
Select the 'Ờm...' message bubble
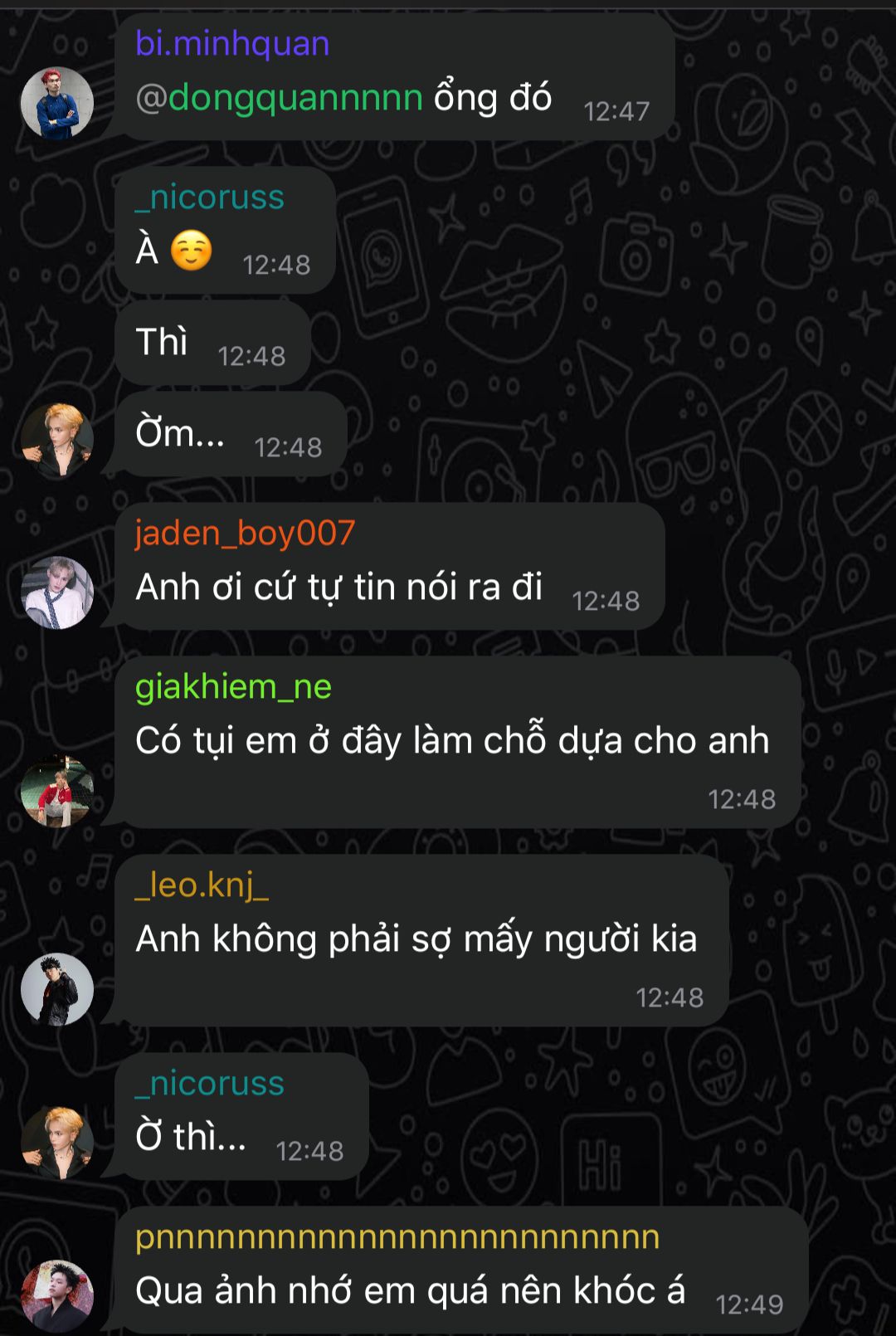point(231,434)
